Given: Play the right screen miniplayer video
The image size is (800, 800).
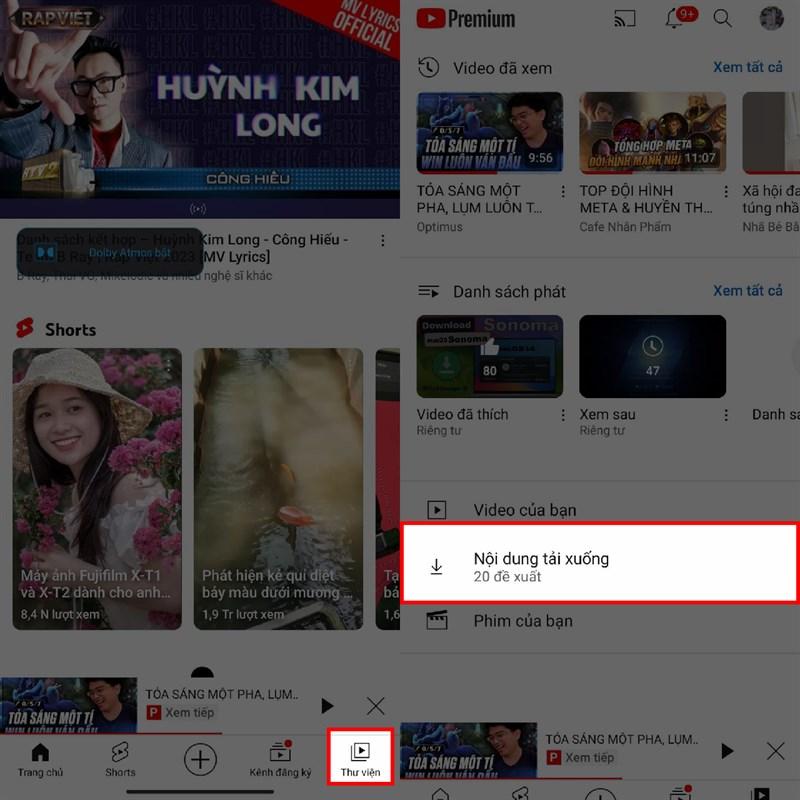Looking at the screenshot, I should 727,751.
